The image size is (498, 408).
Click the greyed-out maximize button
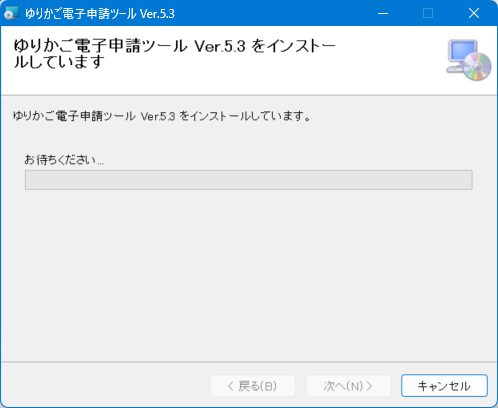click(x=428, y=13)
